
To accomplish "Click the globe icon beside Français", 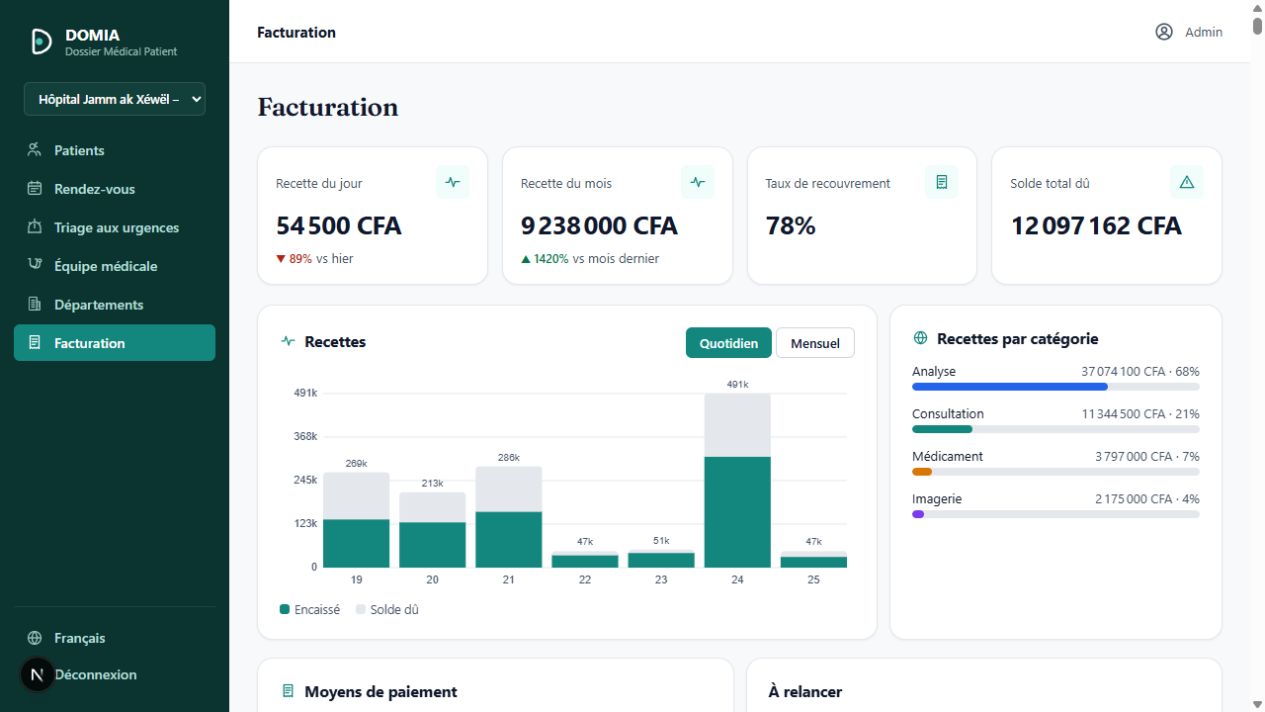I will [x=35, y=638].
